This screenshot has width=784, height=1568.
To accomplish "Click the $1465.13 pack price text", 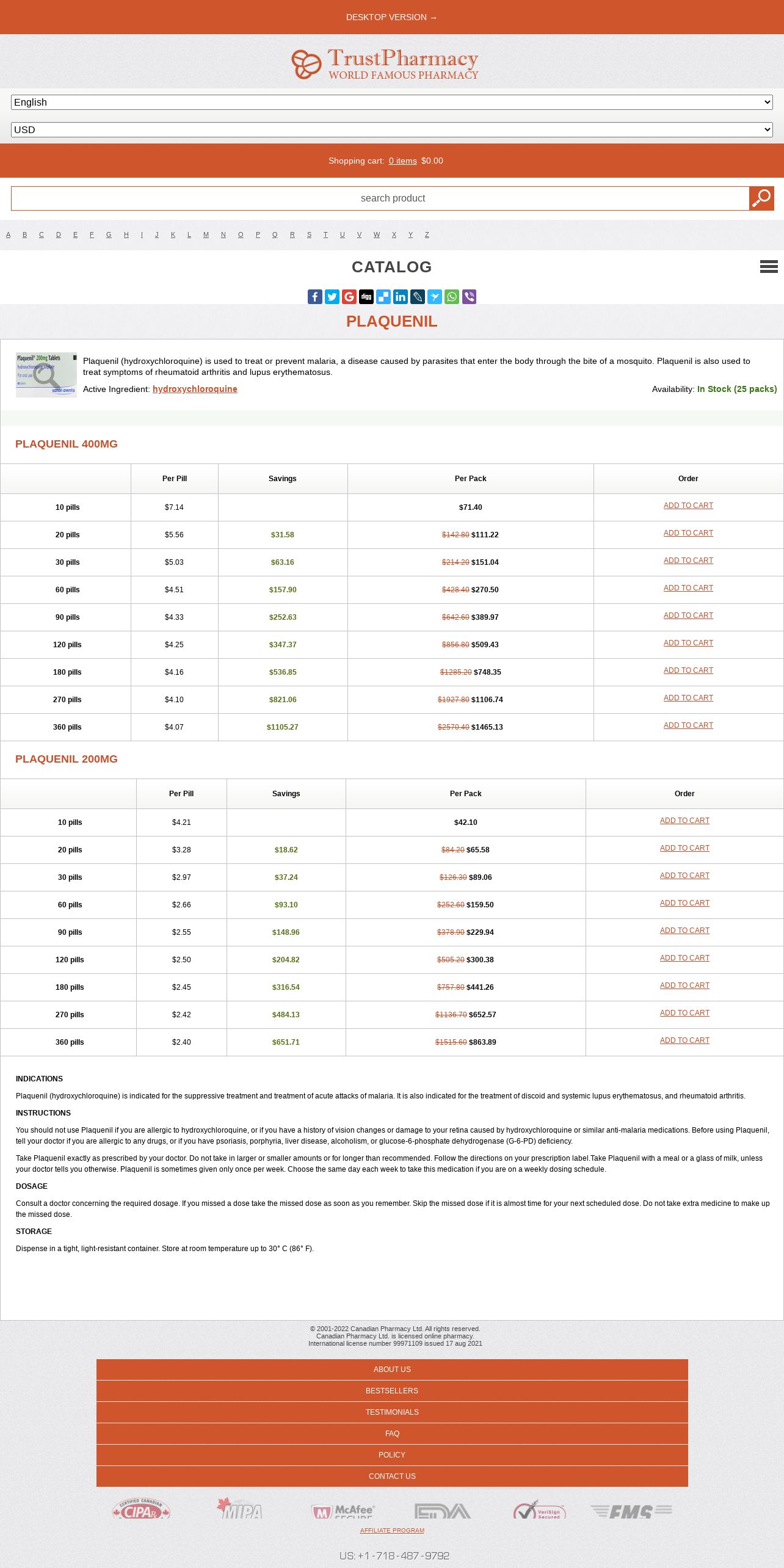I will pos(487,727).
